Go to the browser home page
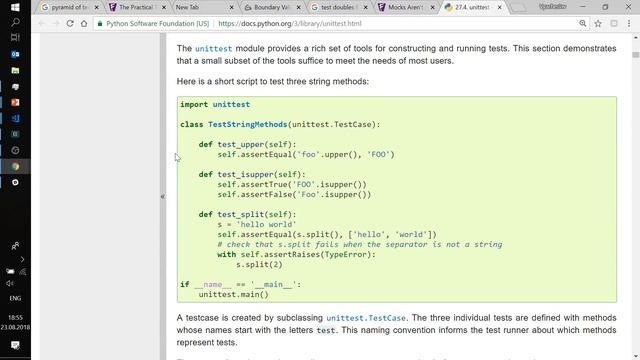This screenshot has height=360, width=640. [x=84, y=24]
